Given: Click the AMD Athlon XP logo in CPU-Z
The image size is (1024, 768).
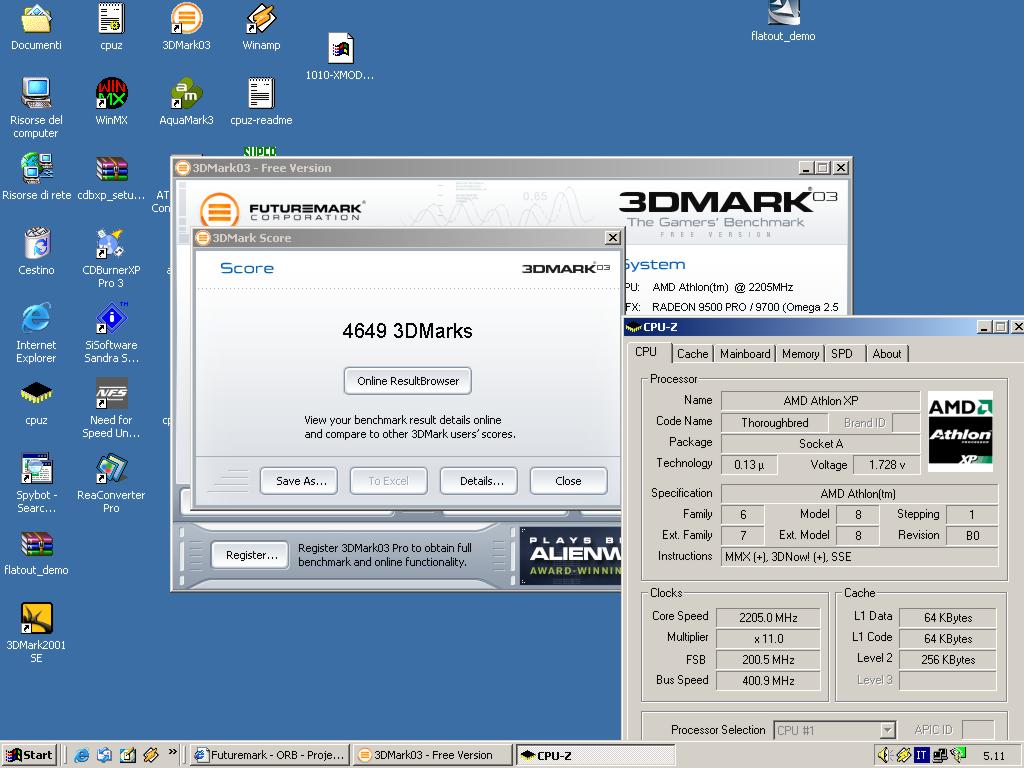Looking at the screenshot, I should 960,431.
